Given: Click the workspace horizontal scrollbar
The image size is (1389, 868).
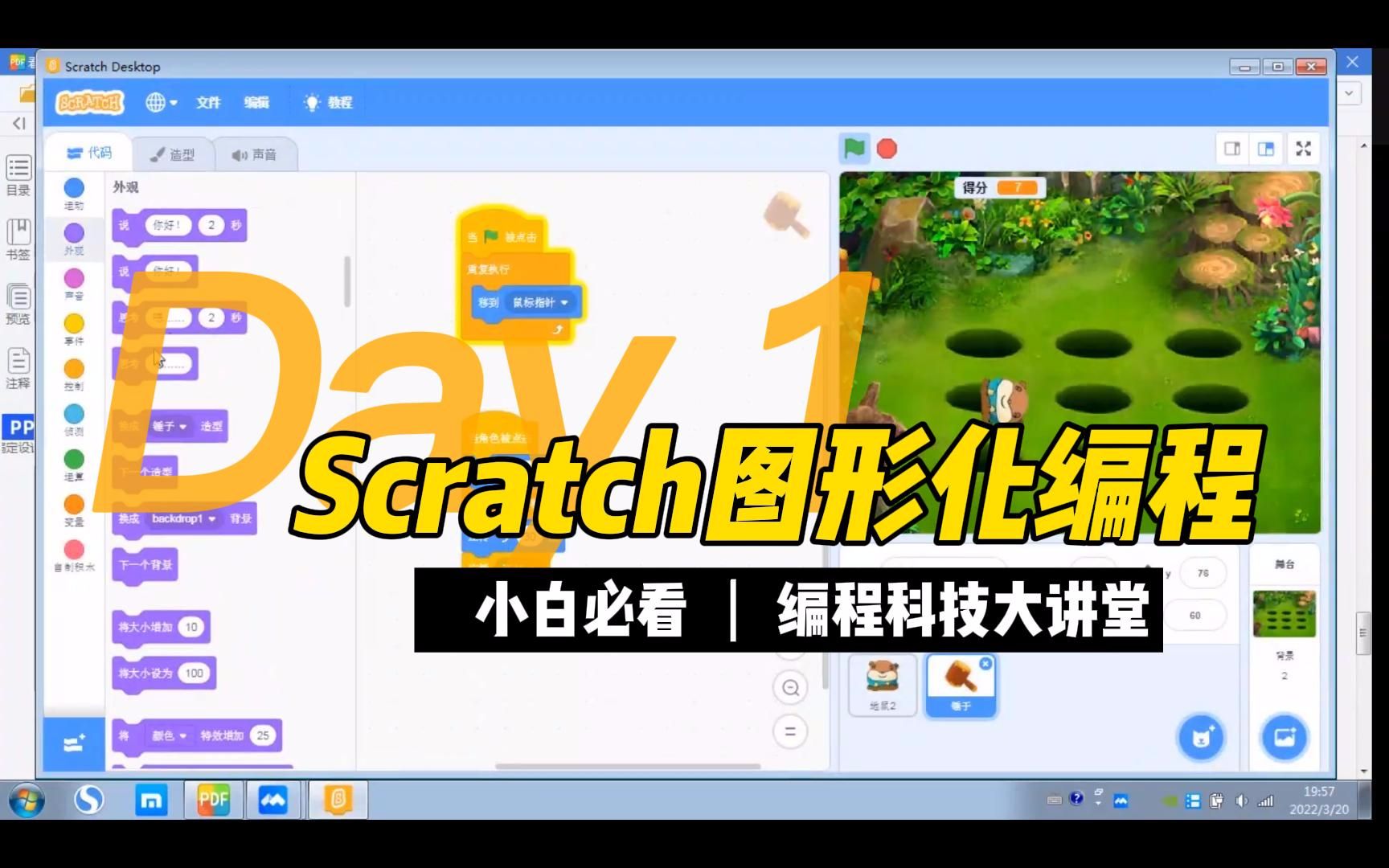Looking at the screenshot, I should pos(627,767).
